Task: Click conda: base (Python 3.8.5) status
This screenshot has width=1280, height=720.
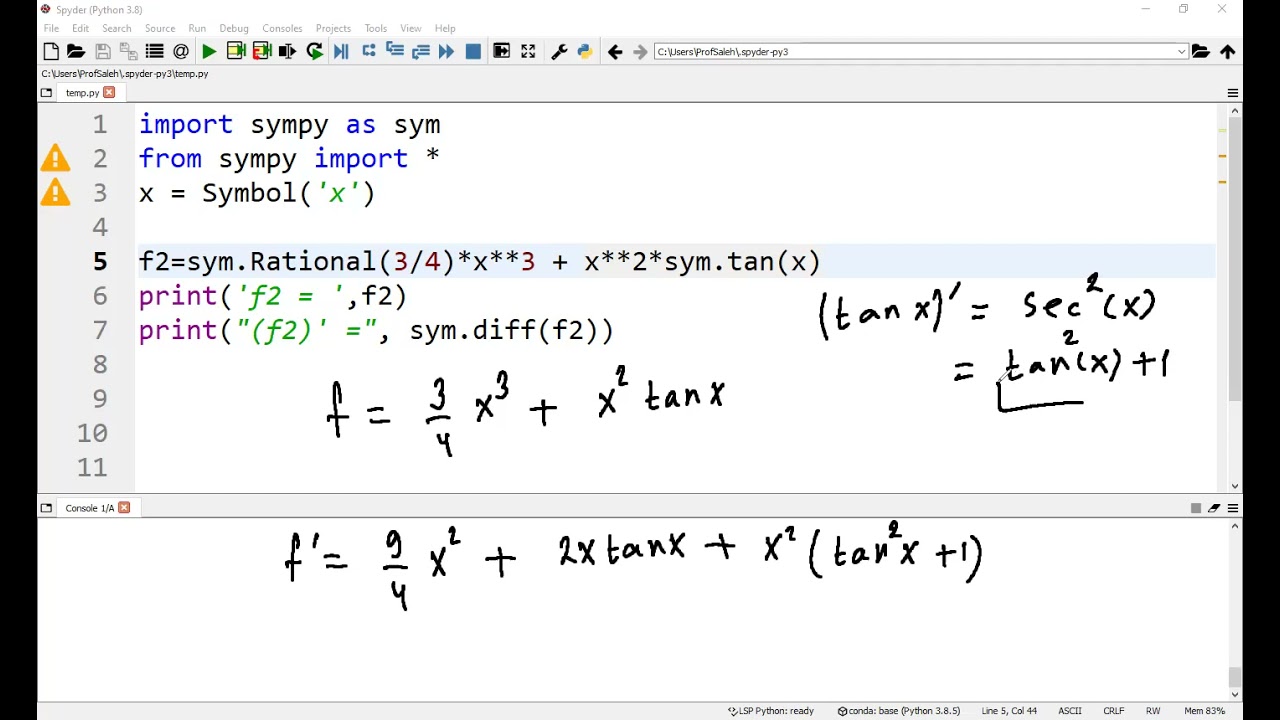Action: click(x=899, y=711)
